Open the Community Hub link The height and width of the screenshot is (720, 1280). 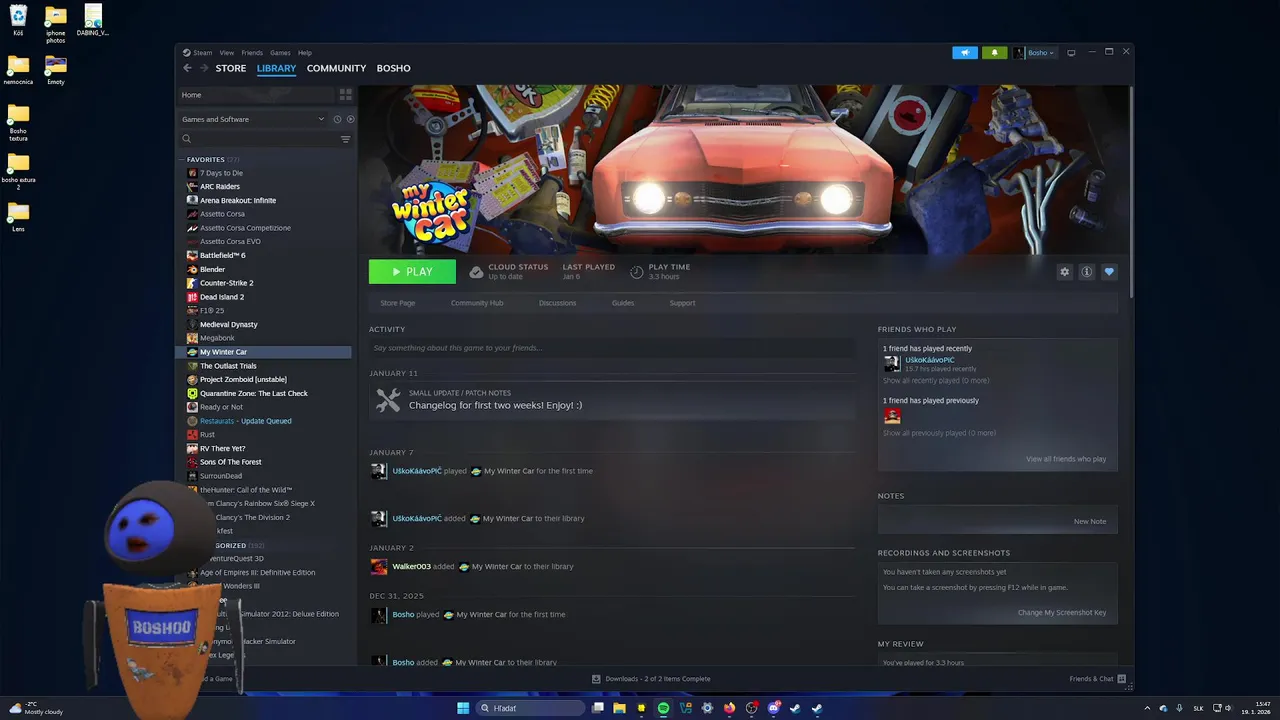point(477,303)
